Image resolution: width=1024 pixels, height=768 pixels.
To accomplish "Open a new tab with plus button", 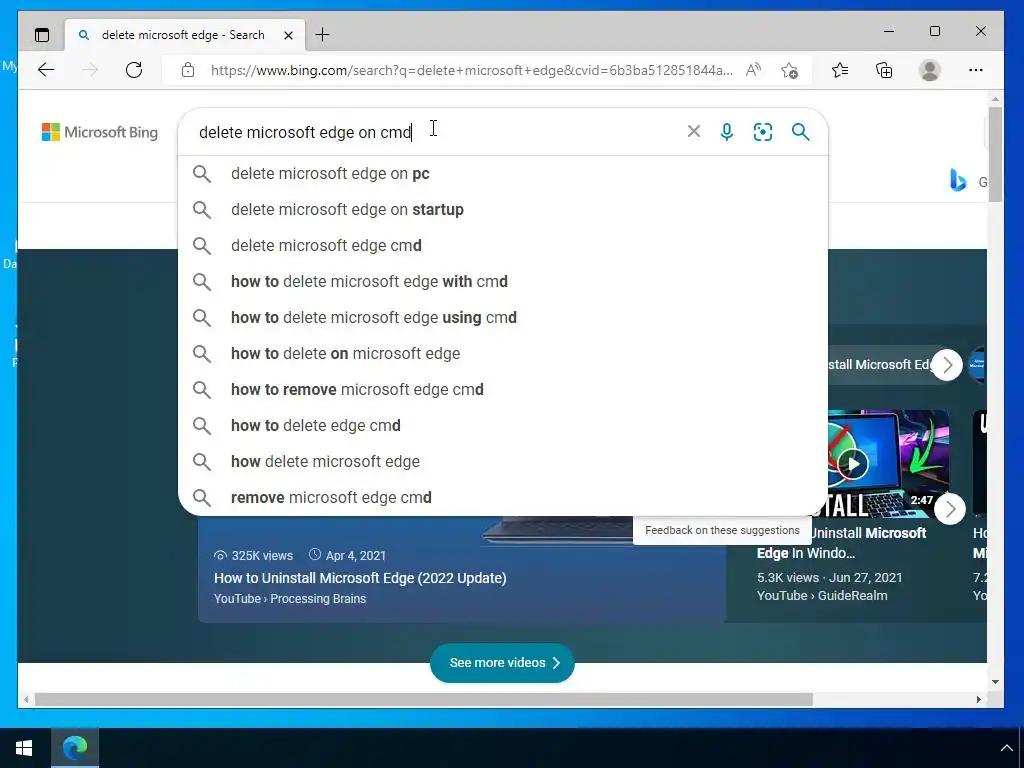I will 323,35.
